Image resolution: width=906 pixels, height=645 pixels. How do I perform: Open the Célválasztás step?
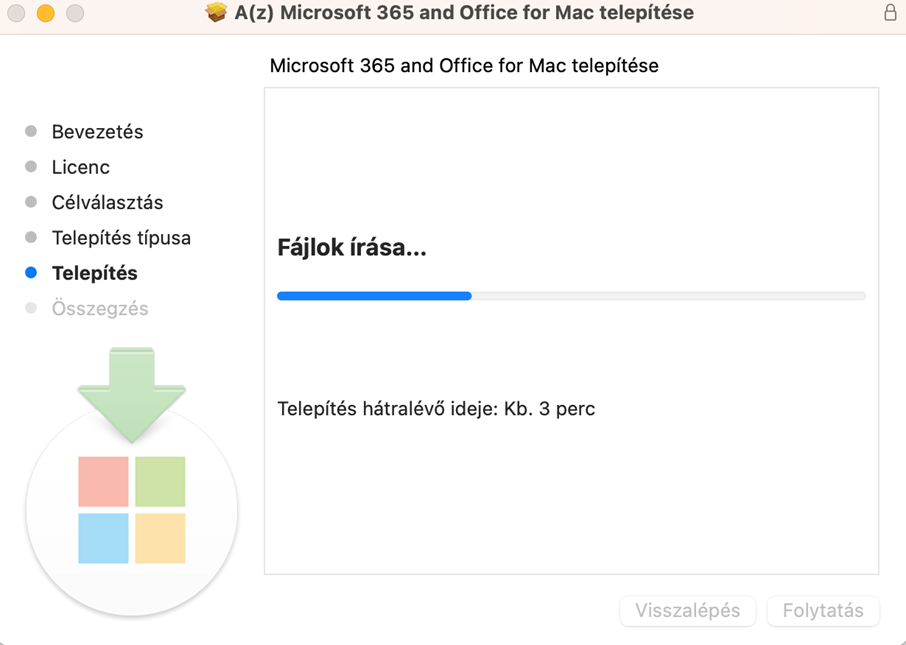point(107,202)
